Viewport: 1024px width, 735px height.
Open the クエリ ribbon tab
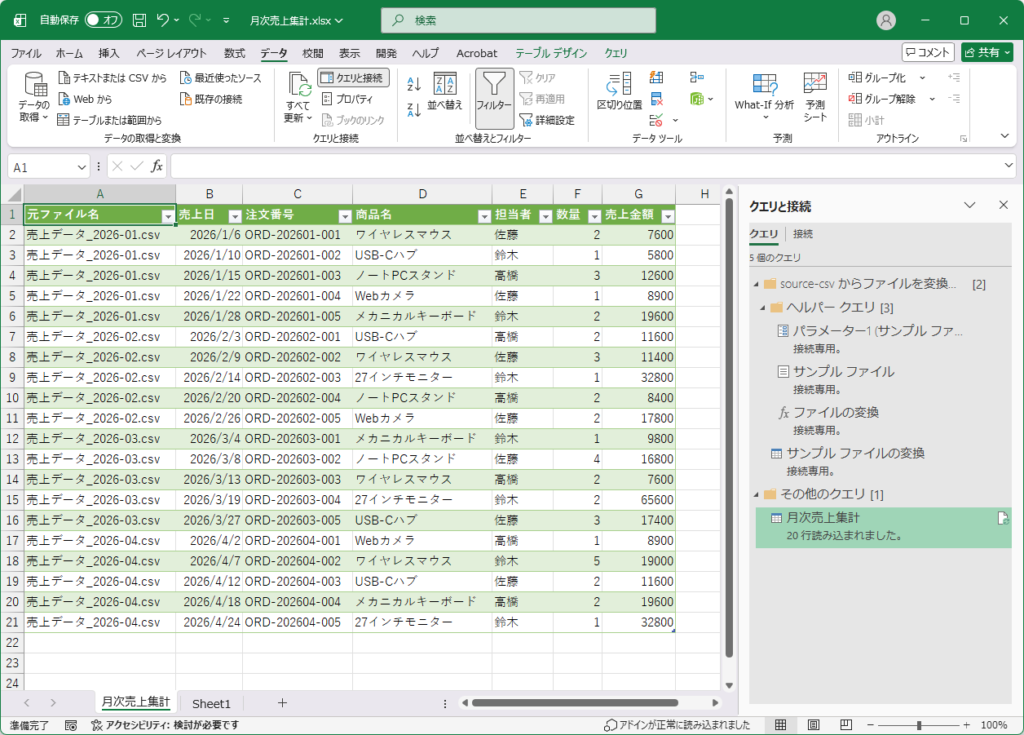[615, 53]
